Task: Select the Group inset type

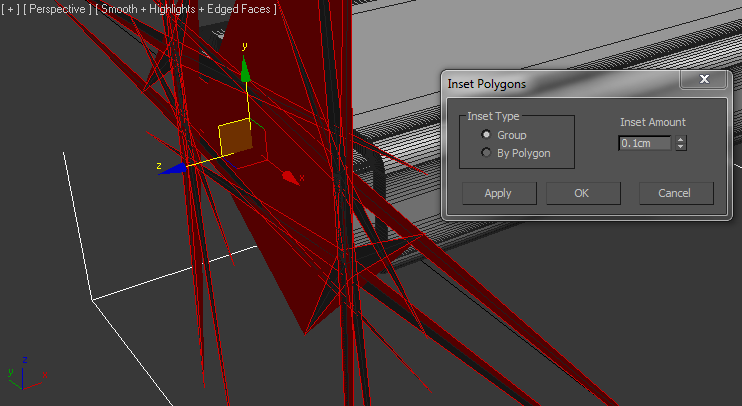Action: [486, 135]
